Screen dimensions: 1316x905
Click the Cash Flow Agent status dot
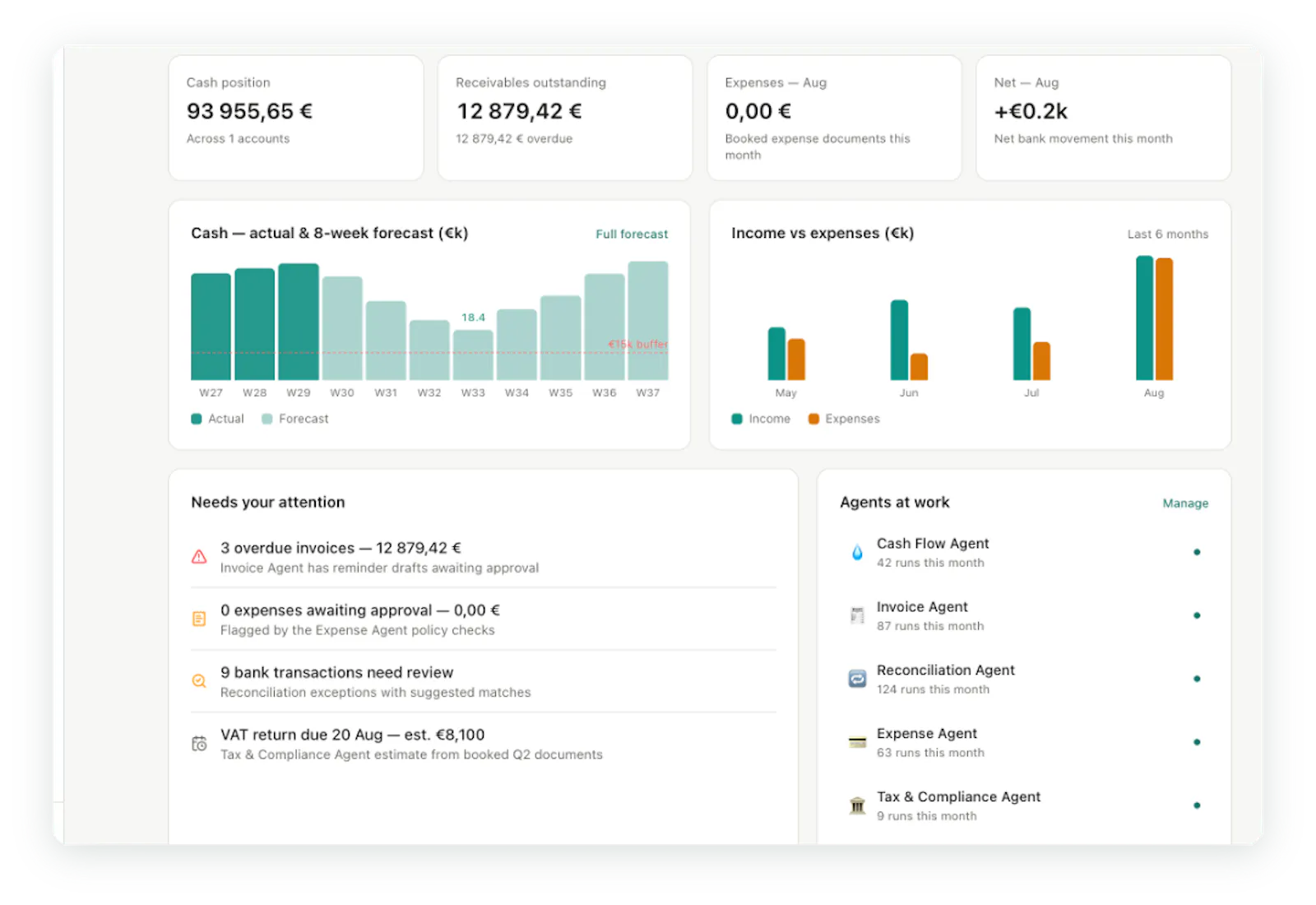coord(1197,552)
